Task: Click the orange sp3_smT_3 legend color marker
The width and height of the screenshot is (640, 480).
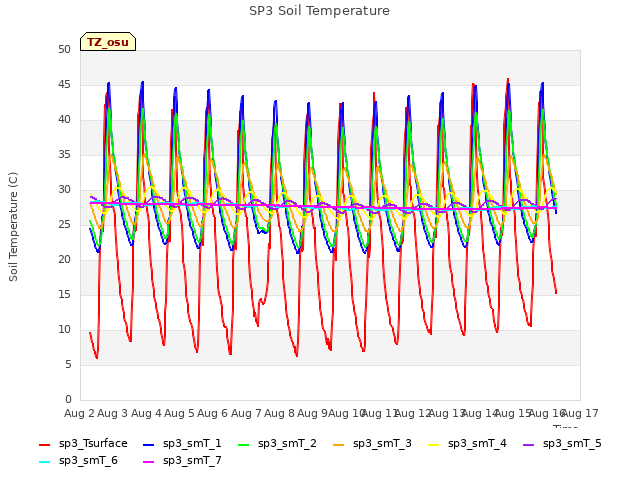Action: [339, 444]
